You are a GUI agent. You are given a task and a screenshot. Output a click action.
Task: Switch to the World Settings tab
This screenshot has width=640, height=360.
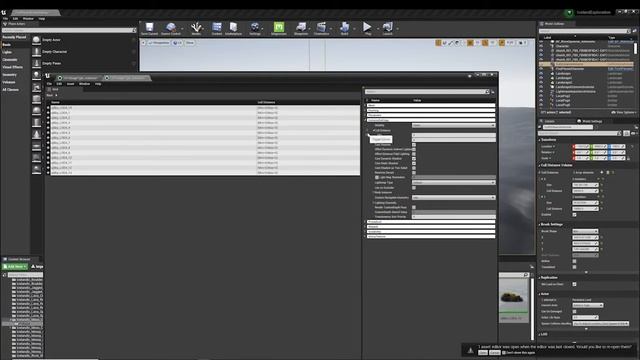[590, 121]
